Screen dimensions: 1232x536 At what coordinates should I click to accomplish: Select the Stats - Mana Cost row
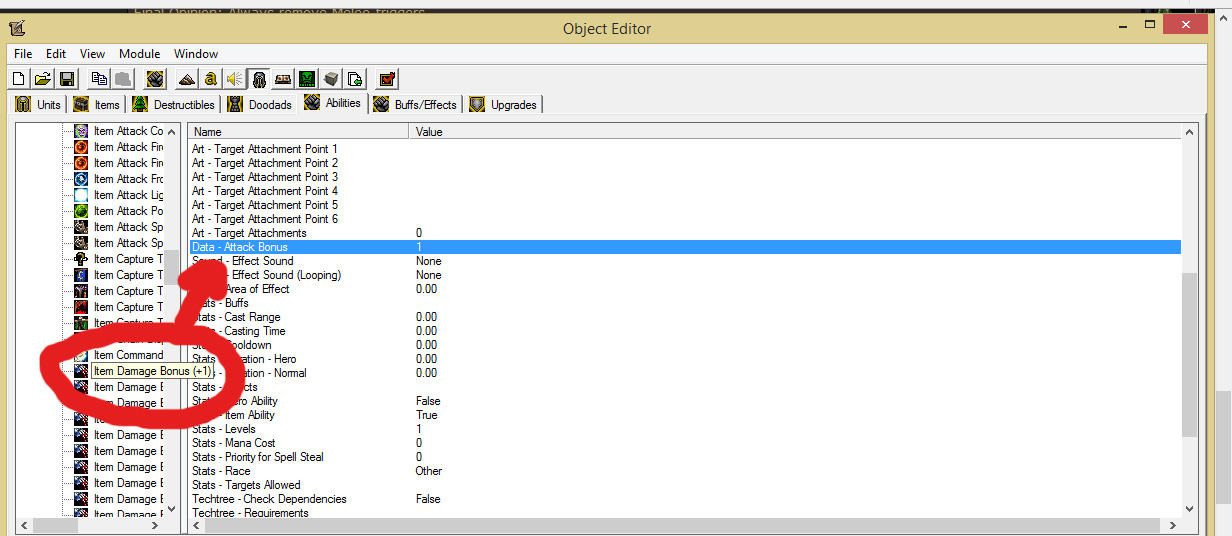(685, 443)
